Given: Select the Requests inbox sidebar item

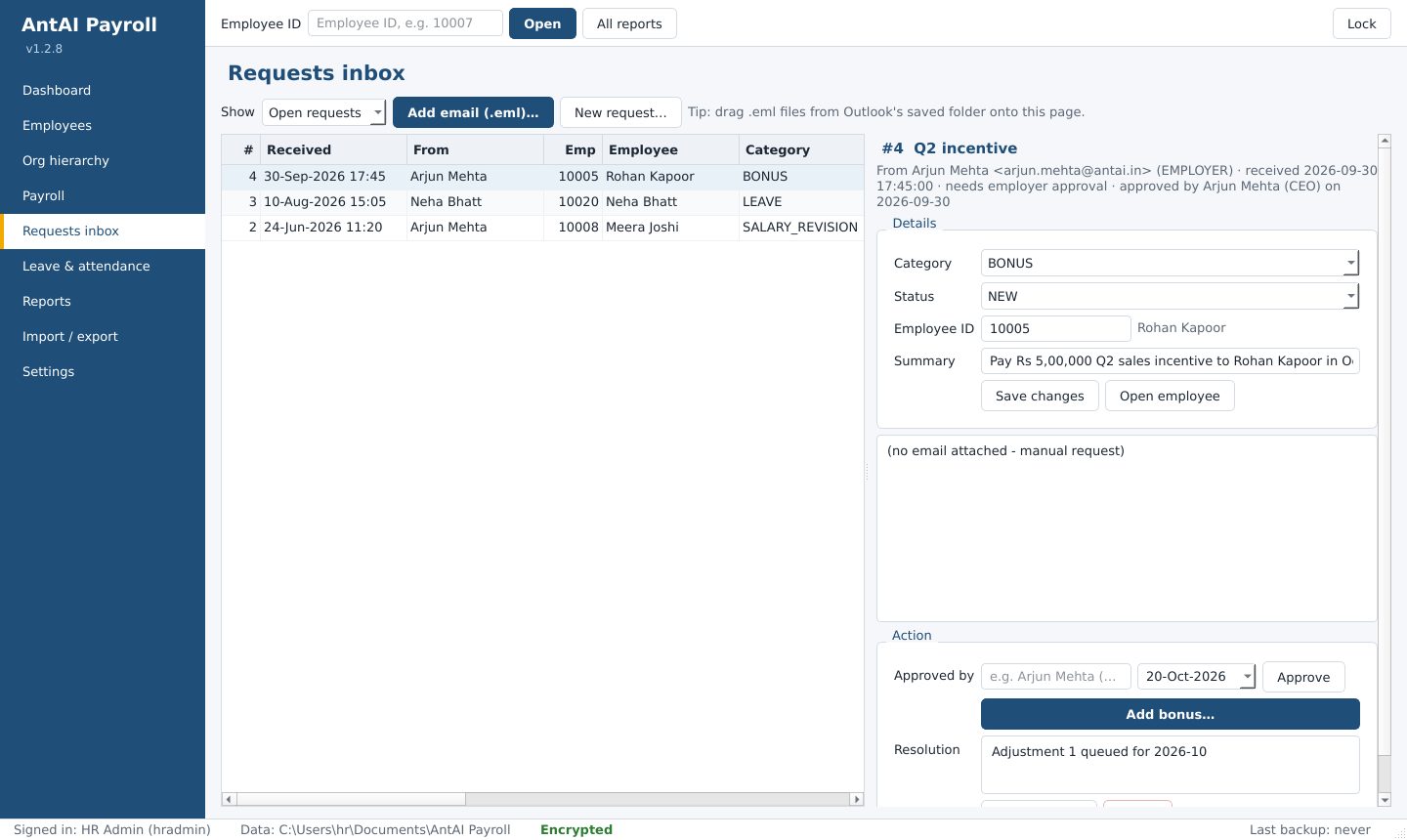Looking at the screenshot, I should tap(103, 231).
